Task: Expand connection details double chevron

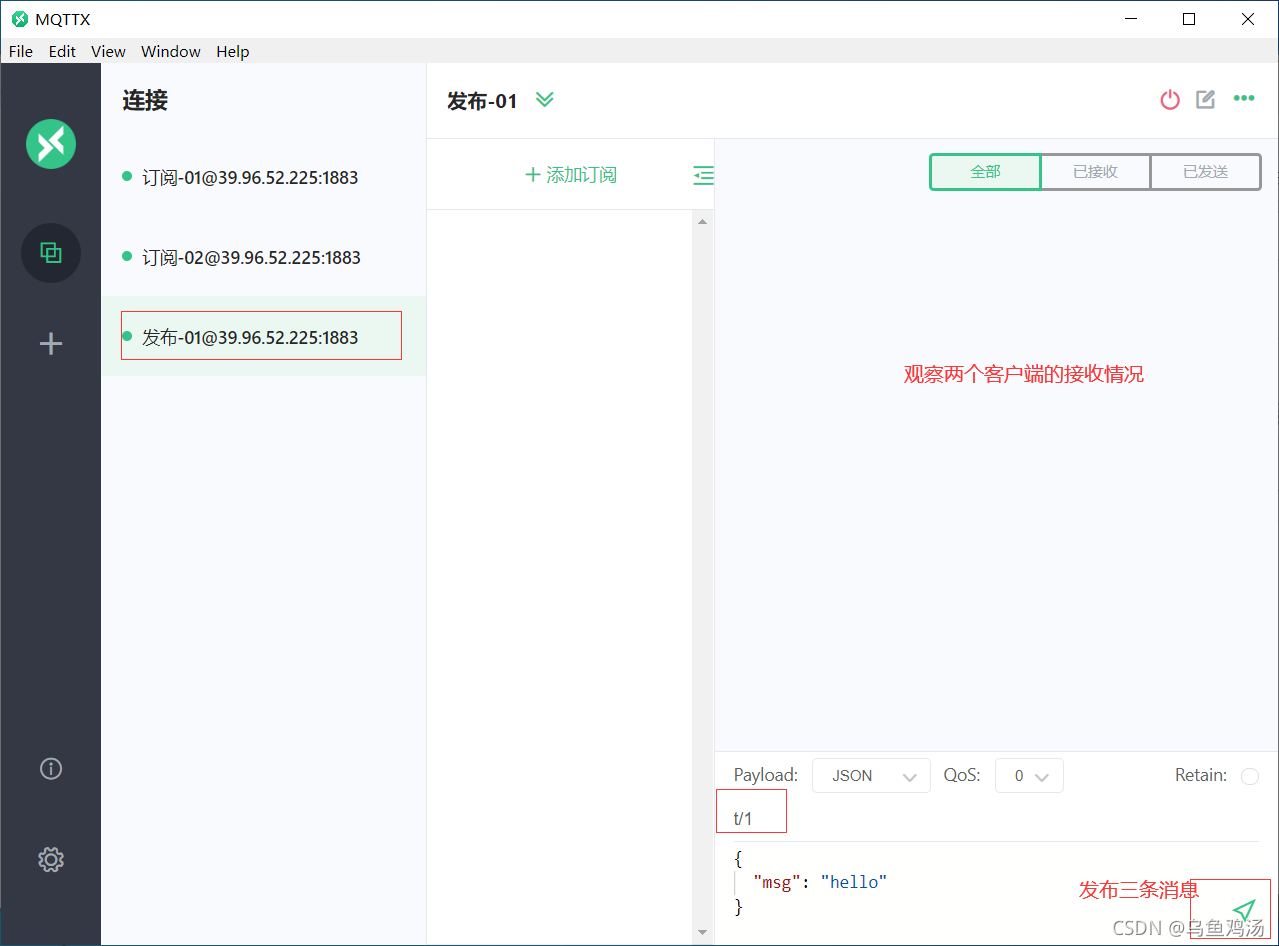Action: tap(544, 99)
